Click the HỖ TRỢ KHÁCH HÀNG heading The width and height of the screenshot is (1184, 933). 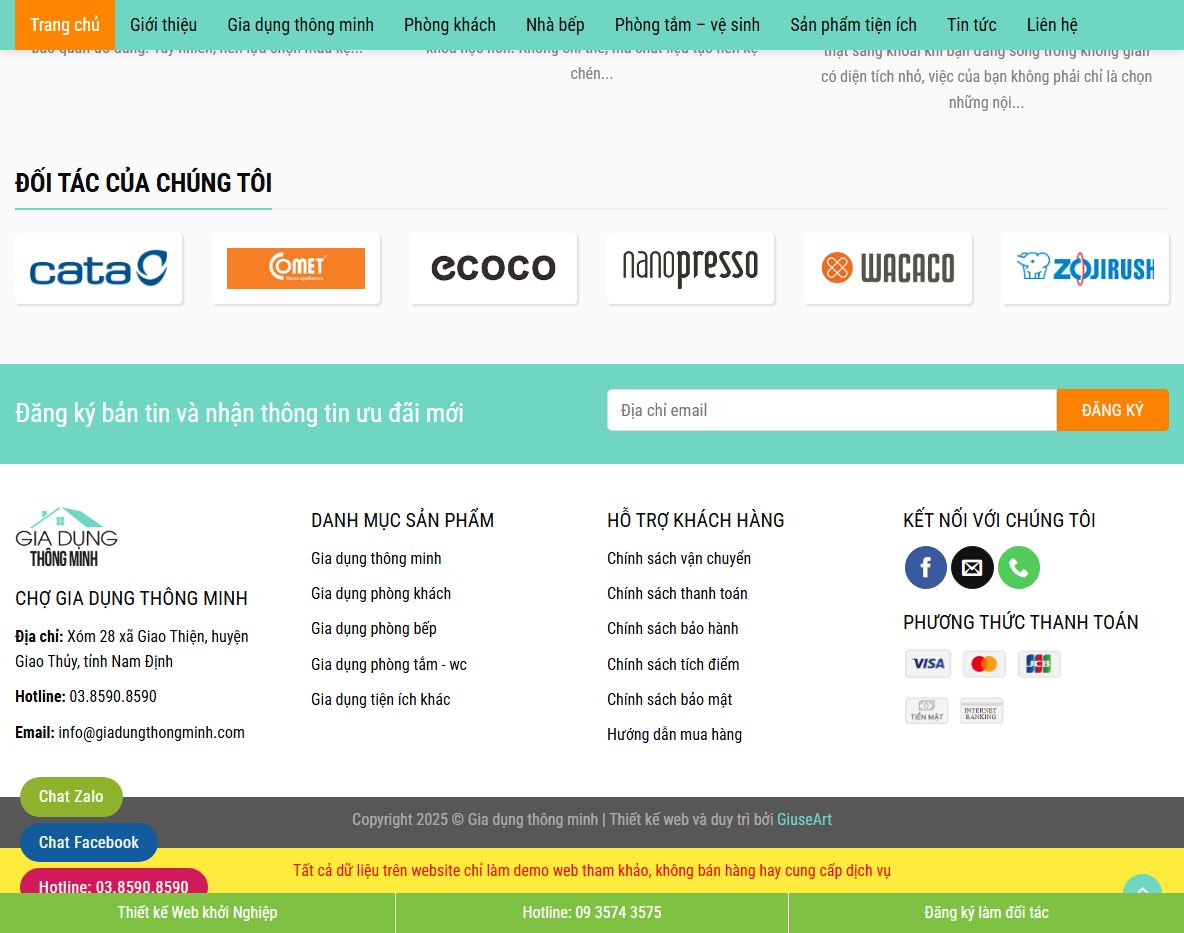coord(695,520)
